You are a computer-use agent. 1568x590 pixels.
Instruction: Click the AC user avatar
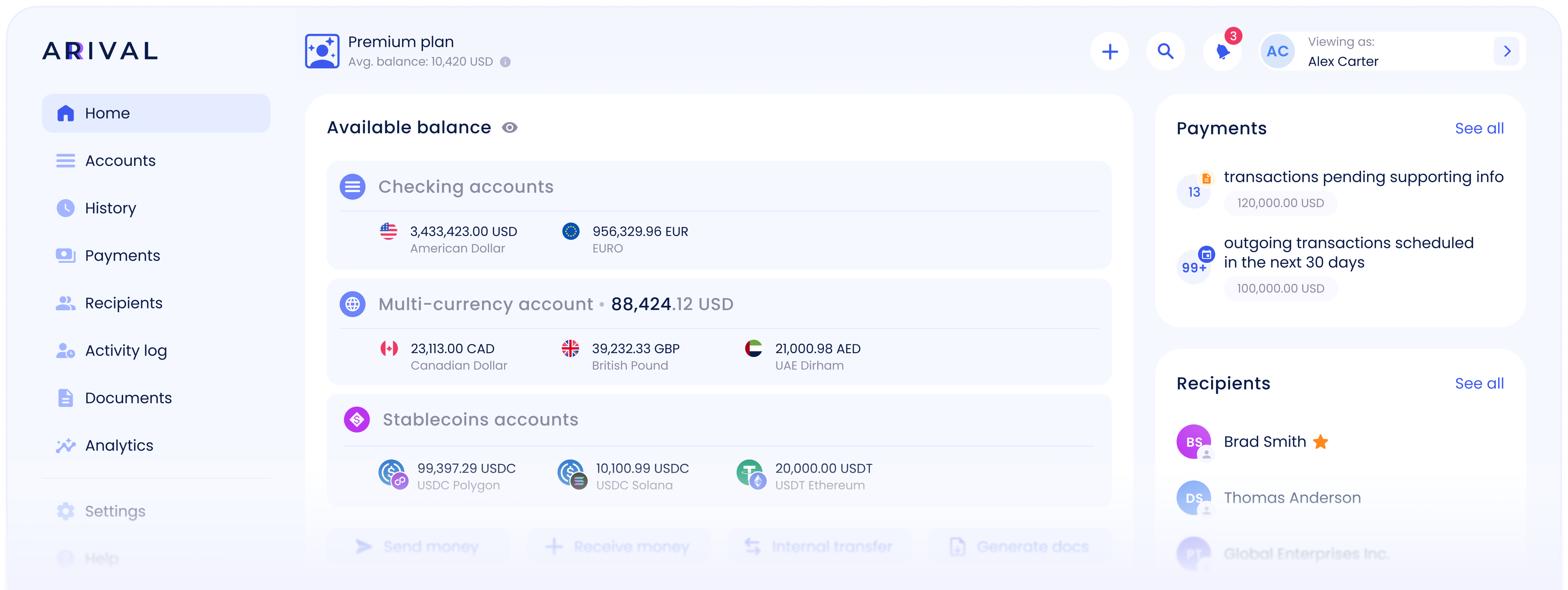point(1277,52)
